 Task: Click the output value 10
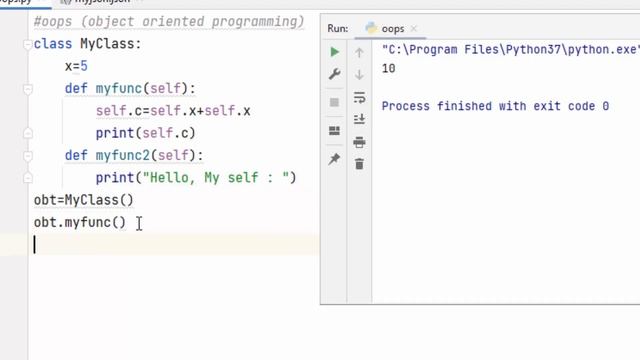pyautogui.click(x=389, y=69)
